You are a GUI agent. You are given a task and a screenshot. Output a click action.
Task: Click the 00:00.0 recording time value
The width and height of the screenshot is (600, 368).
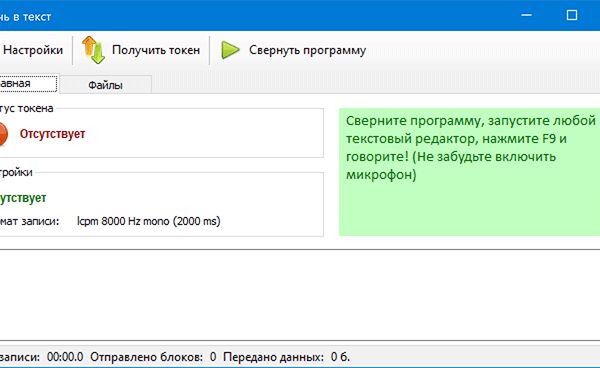pos(65,357)
